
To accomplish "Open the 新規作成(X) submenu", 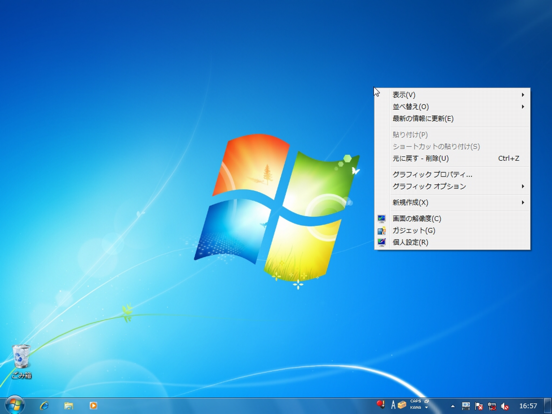I will coord(452,202).
